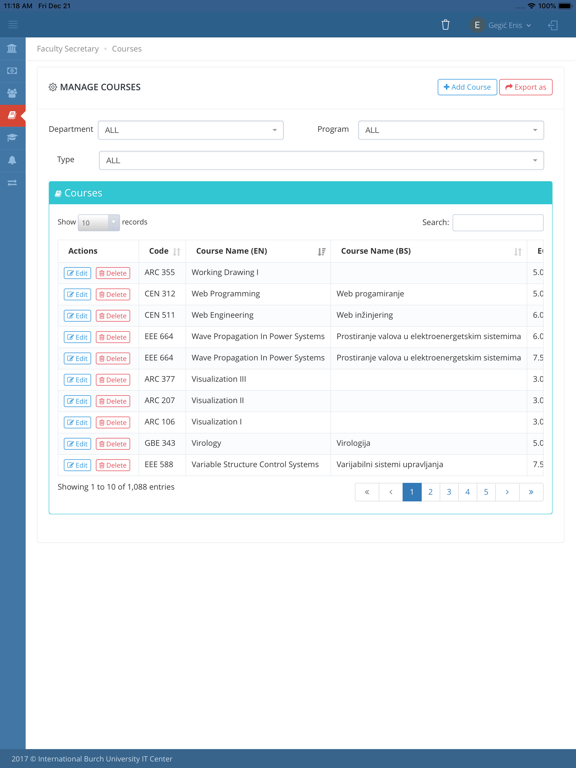Image resolution: width=576 pixels, height=768 pixels.
Task: Delete the CEN 511 Web Engineering course
Action: (x=113, y=316)
